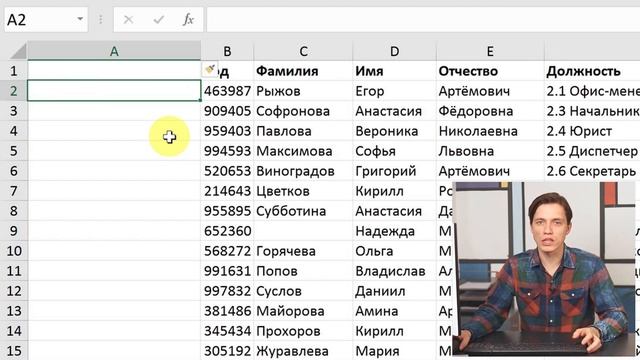640x360 pixels.
Task: Open the Insert Function fx icon
Action: pyautogui.click(x=188, y=19)
